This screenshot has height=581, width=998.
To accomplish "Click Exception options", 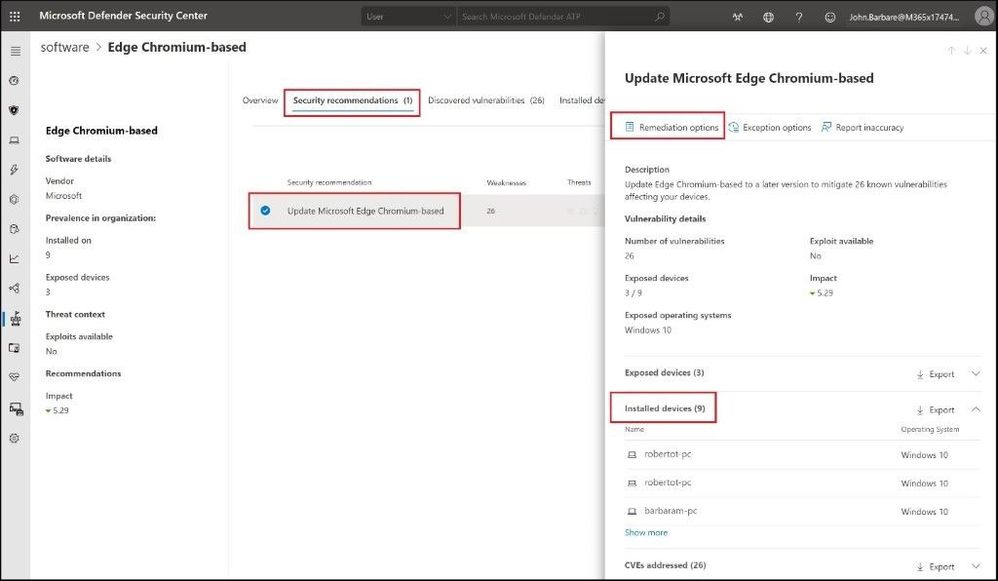I will (x=770, y=127).
